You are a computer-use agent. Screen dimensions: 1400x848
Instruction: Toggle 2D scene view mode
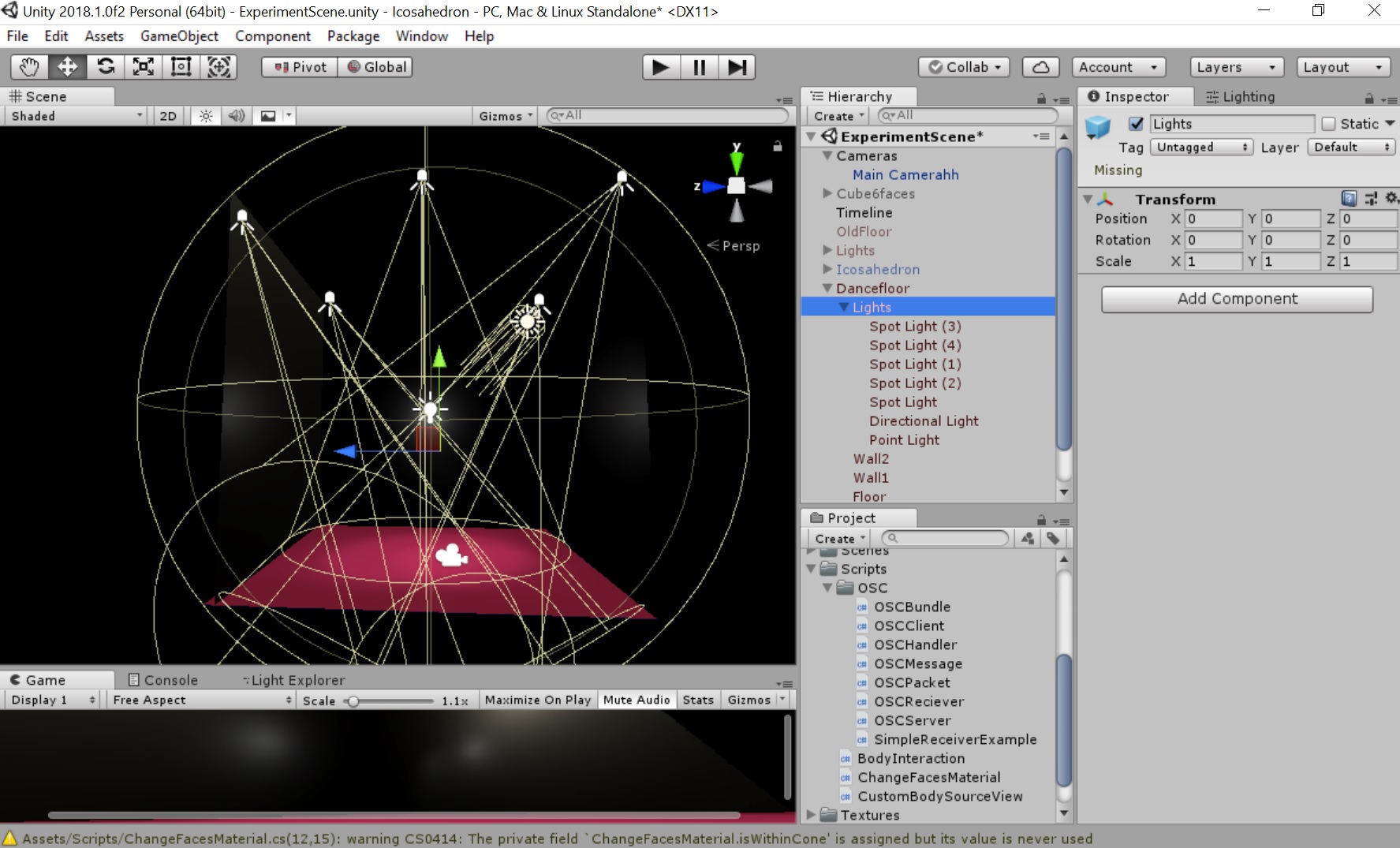click(168, 116)
